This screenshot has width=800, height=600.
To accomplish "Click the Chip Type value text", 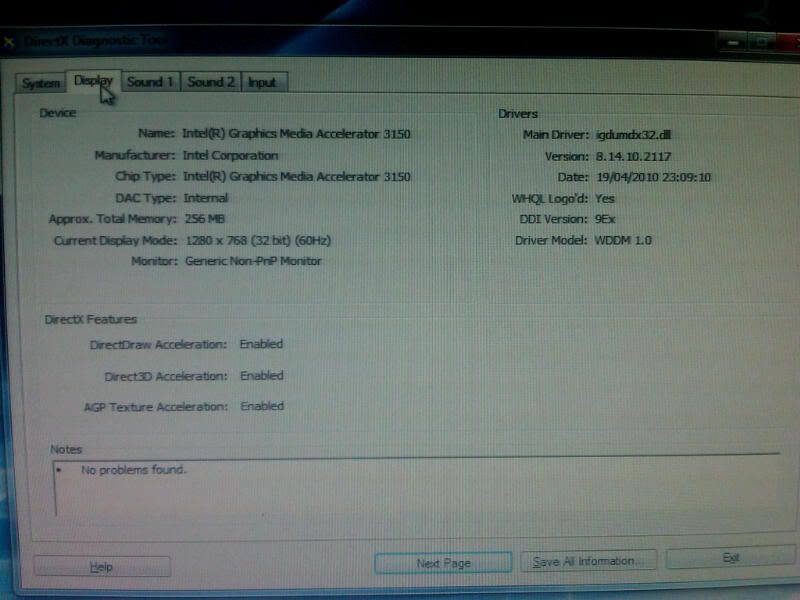I will [x=297, y=177].
